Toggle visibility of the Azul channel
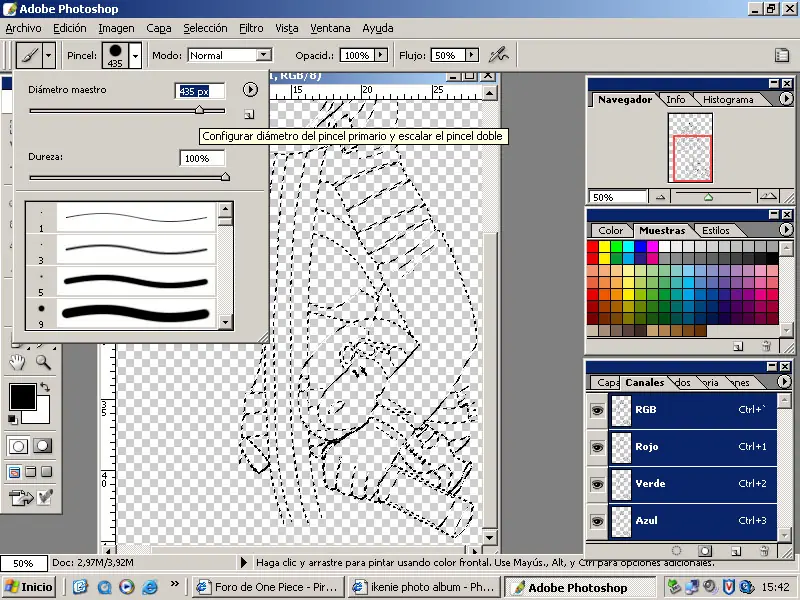 tap(597, 521)
